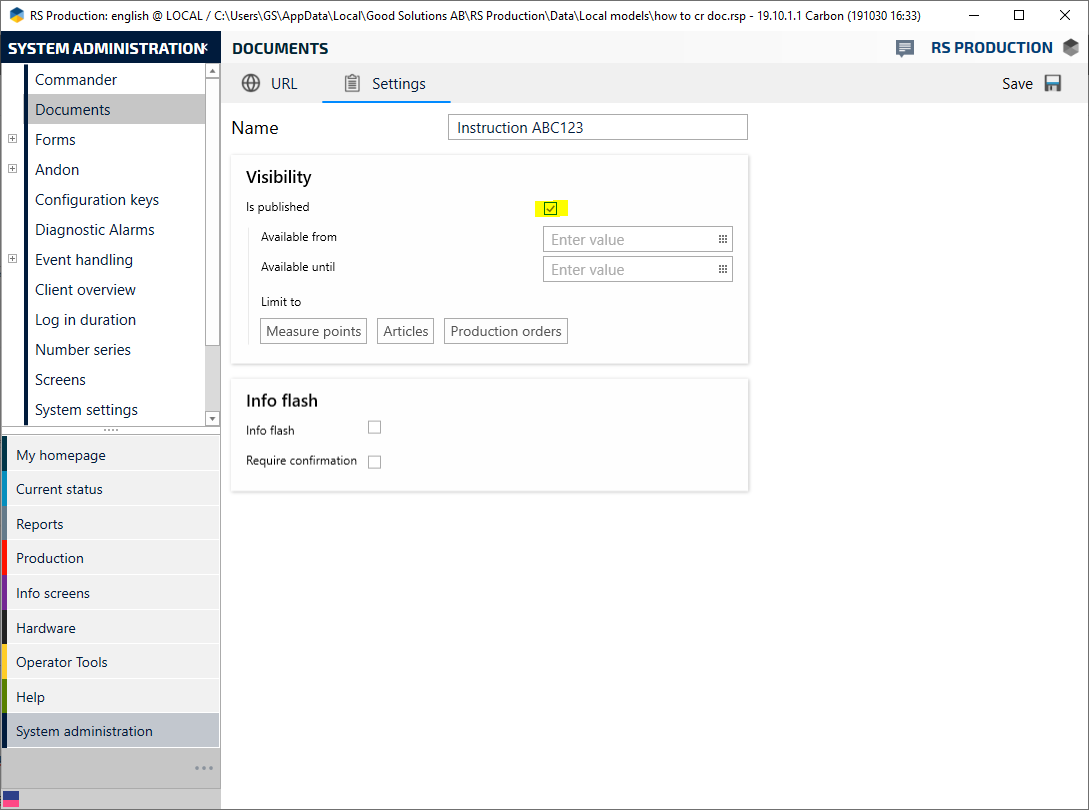The height and width of the screenshot is (810, 1089).
Task: Click the Measure points limit button
Action: click(314, 331)
